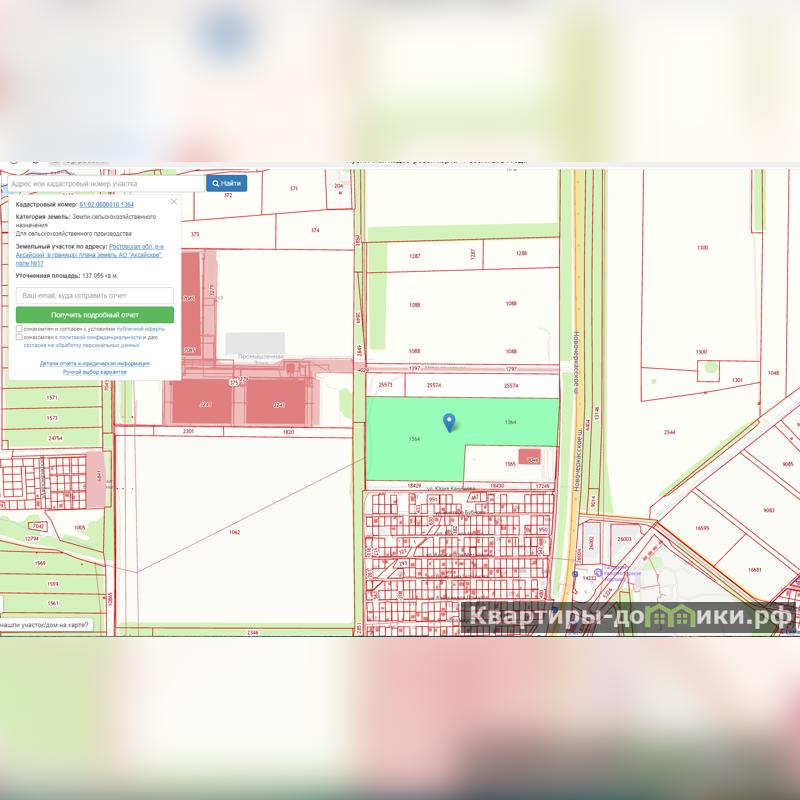800x800 pixels.
Task: Focus the cadastral number search field
Action: click(105, 184)
